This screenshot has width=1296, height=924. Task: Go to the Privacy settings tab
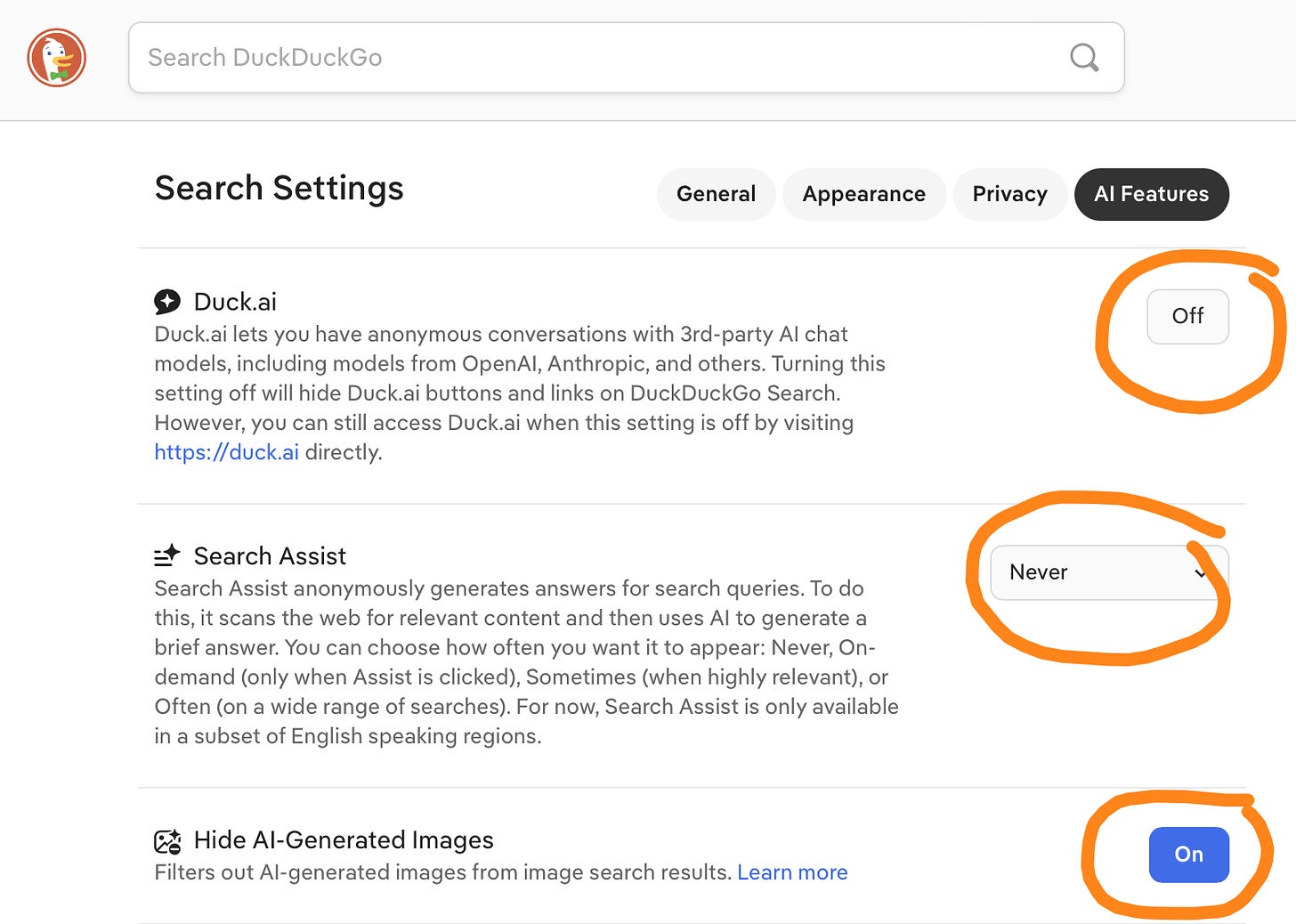tap(1009, 194)
